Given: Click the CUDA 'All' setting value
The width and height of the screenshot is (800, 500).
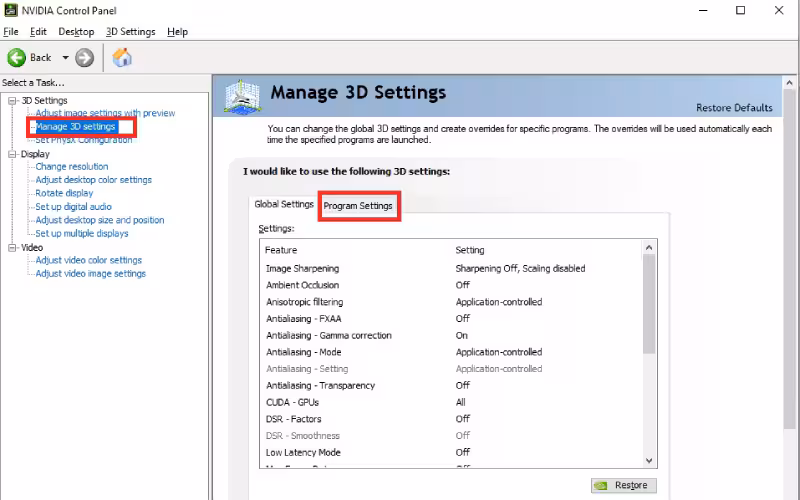Looking at the screenshot, I should pos(460,403).
